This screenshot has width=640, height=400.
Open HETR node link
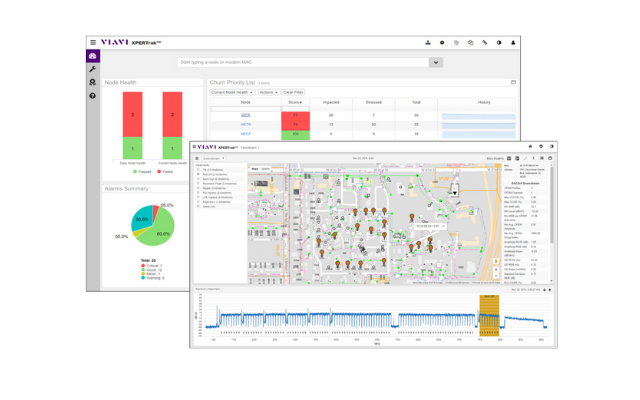pos(246,124)
